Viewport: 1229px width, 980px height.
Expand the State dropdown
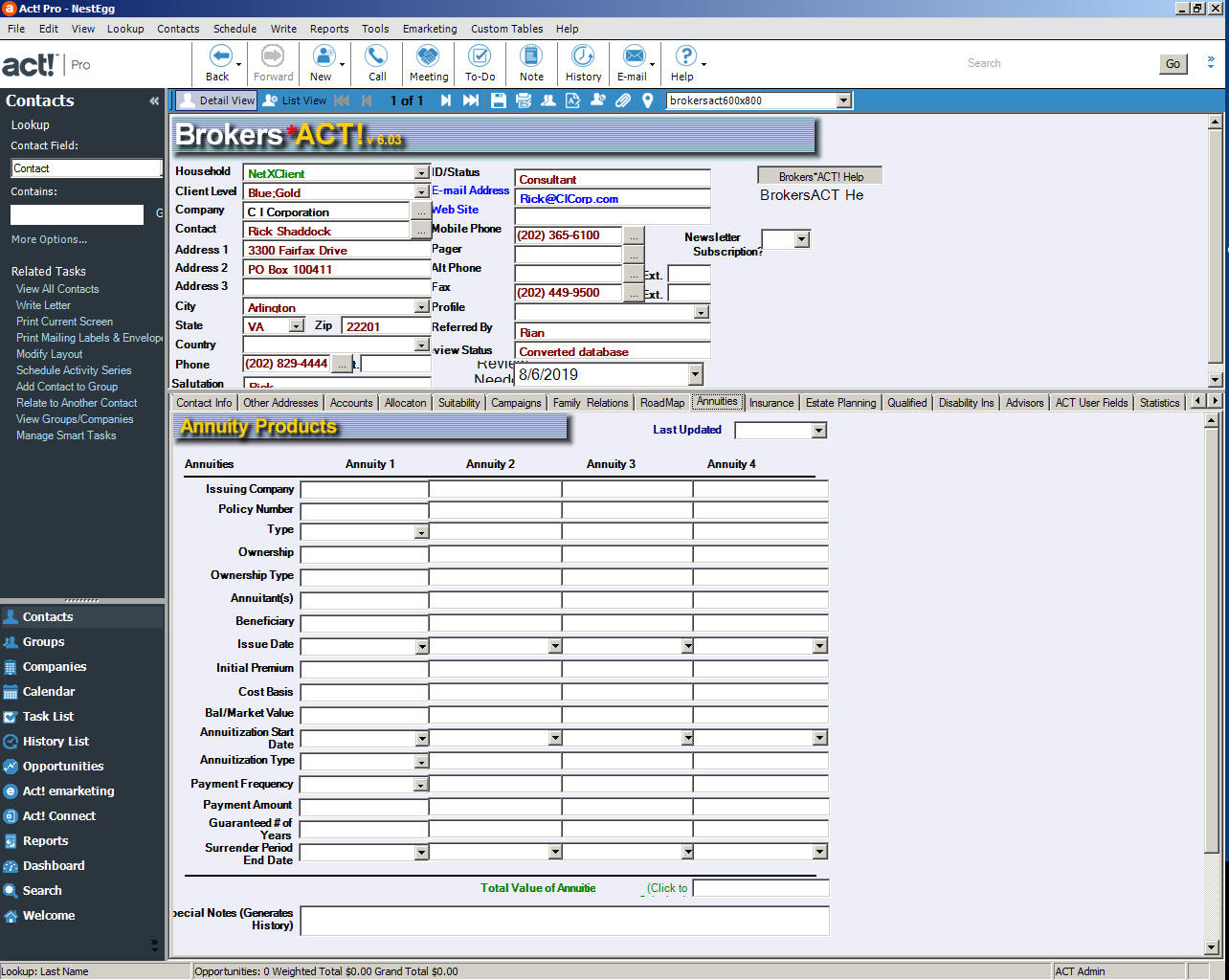click(x=296, y=326)
